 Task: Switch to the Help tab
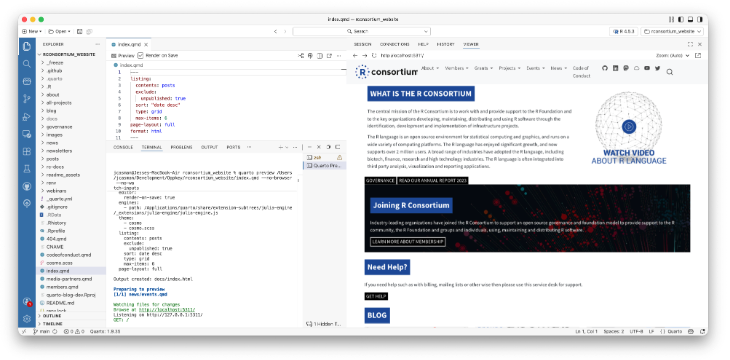pos(423,45)
